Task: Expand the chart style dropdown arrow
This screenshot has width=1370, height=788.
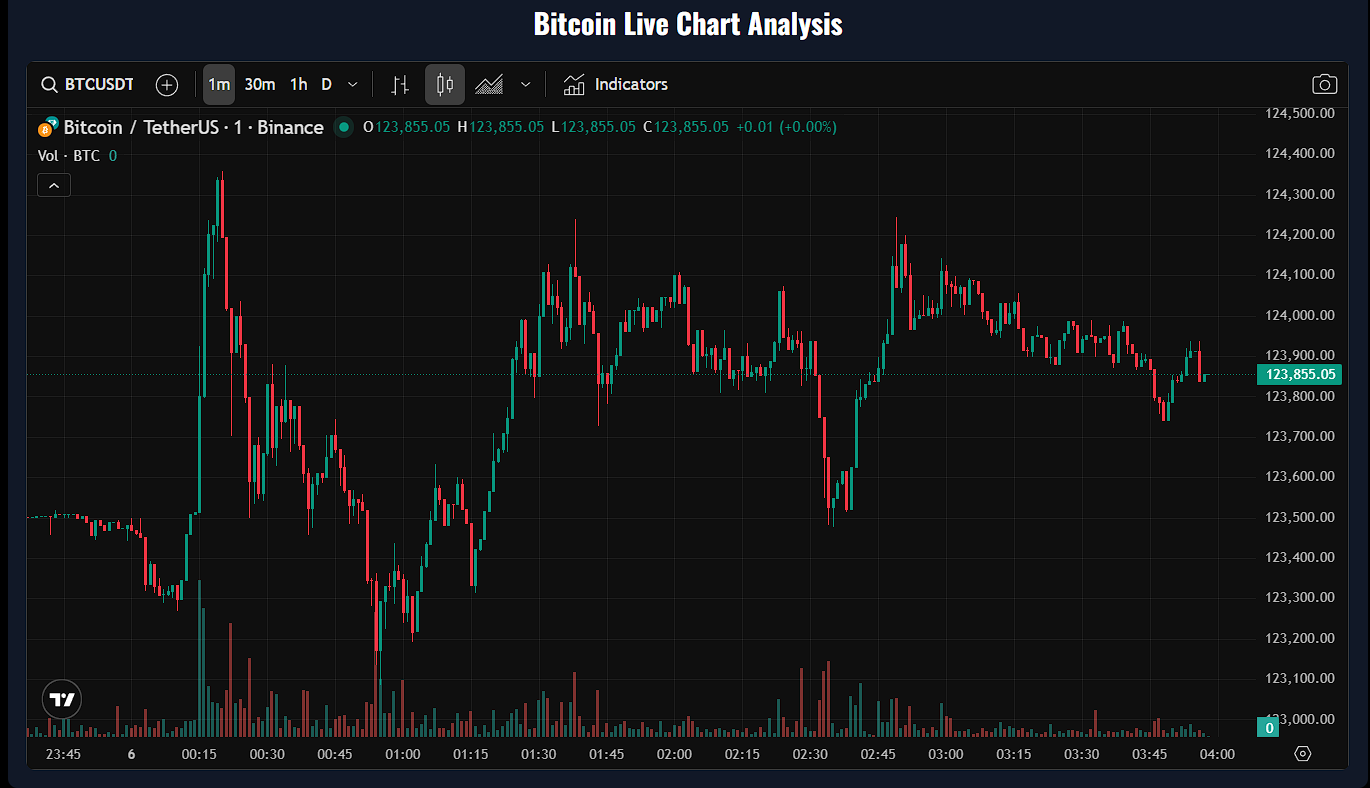Action: click(524, 84)
